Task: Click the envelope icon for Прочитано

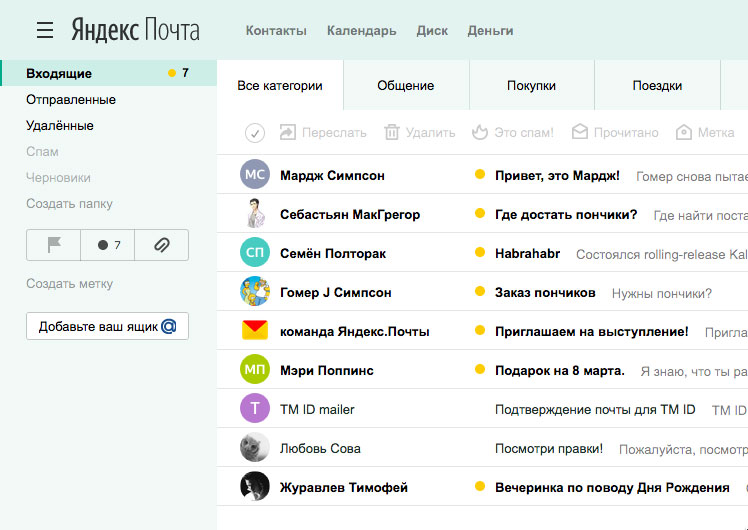Action: [x=580, y=132]
